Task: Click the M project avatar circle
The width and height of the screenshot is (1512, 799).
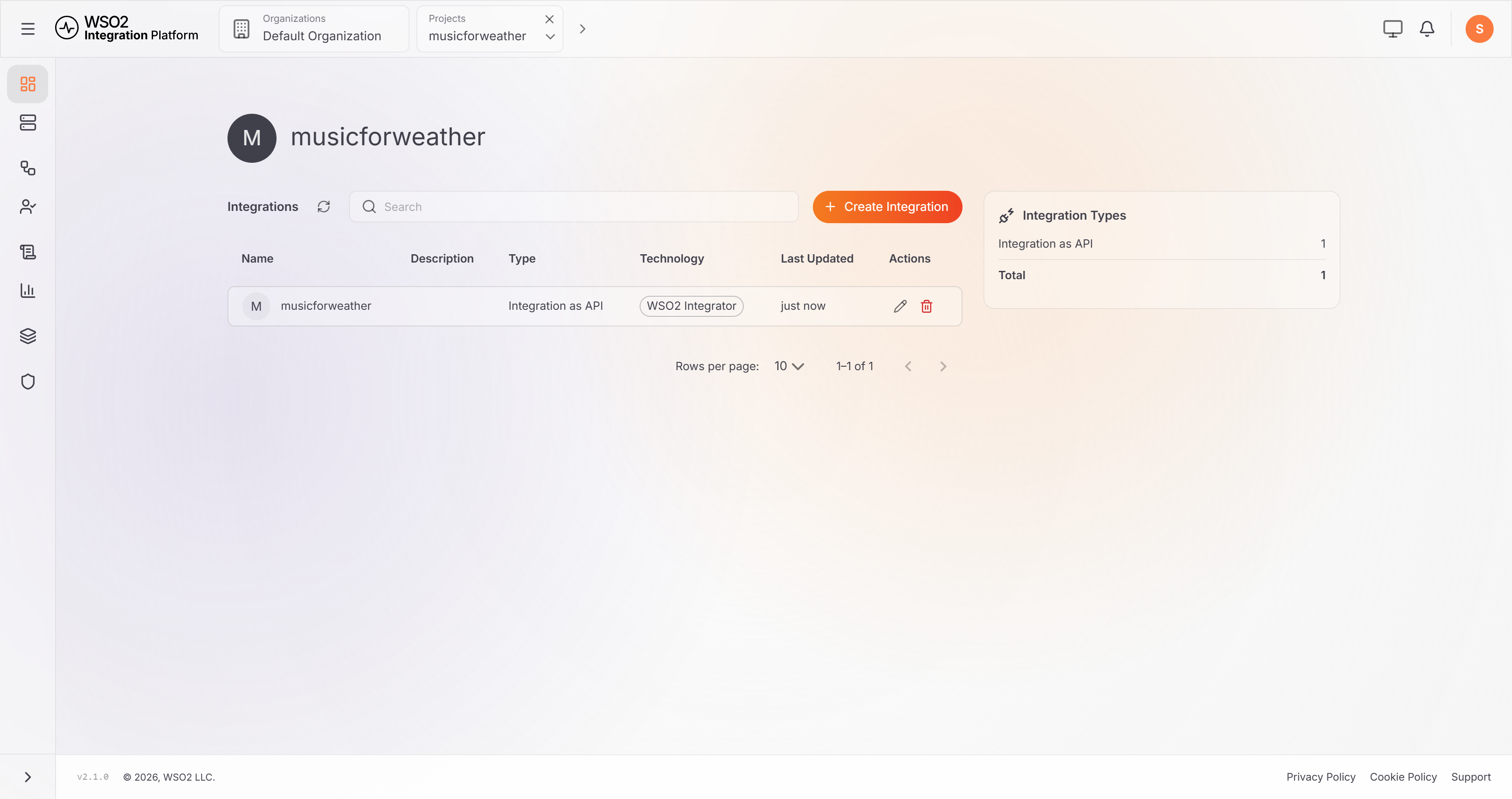Action: point(252,138)
